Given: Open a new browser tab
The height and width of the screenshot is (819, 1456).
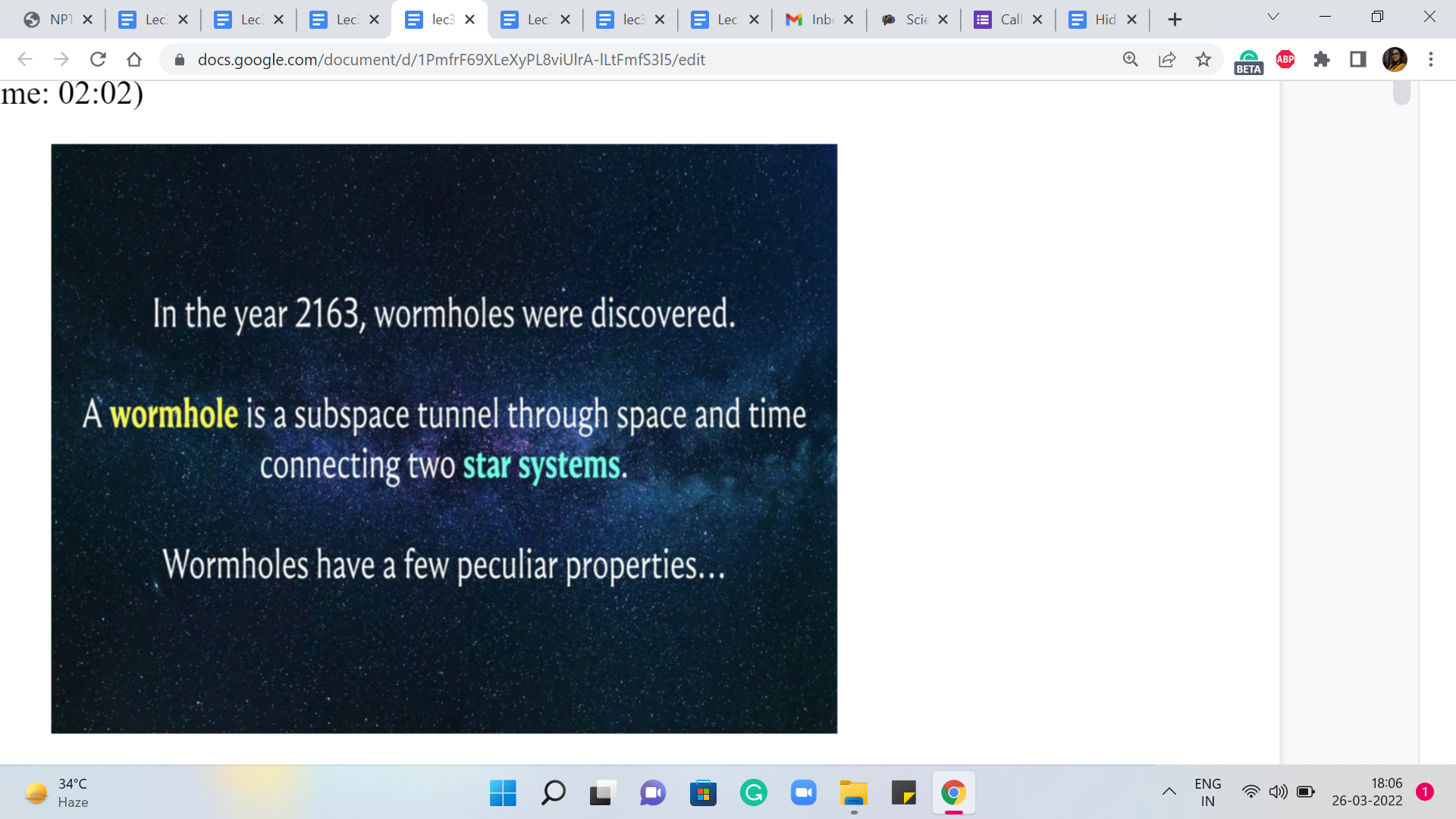Looking at the screenshot, I should 1175,20.
